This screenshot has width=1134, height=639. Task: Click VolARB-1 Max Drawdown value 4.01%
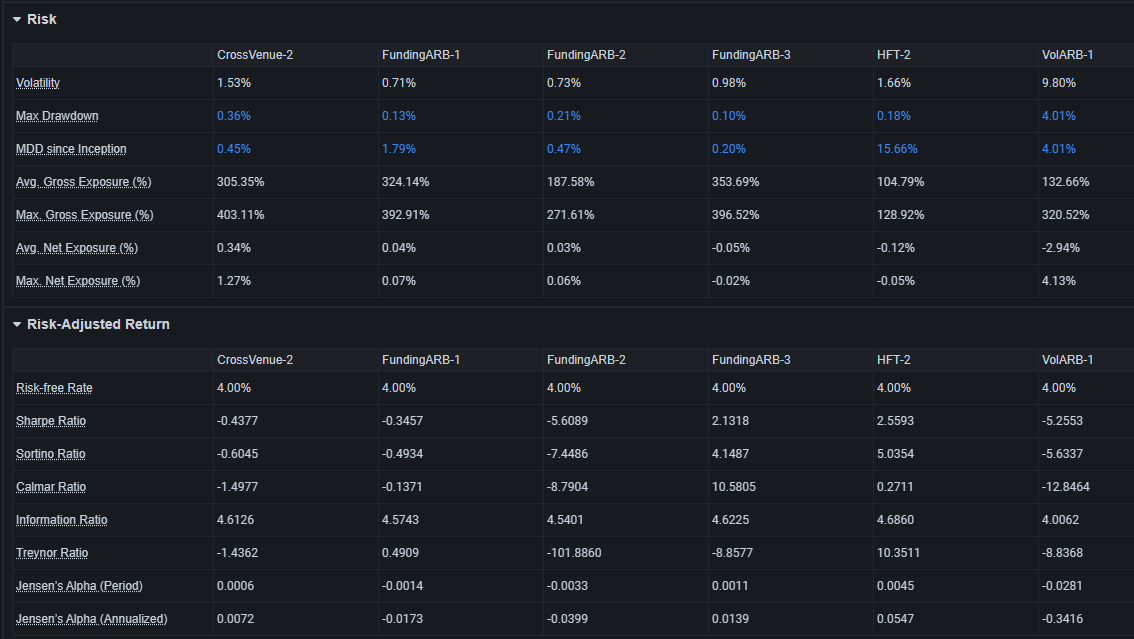coord(1059,116)
